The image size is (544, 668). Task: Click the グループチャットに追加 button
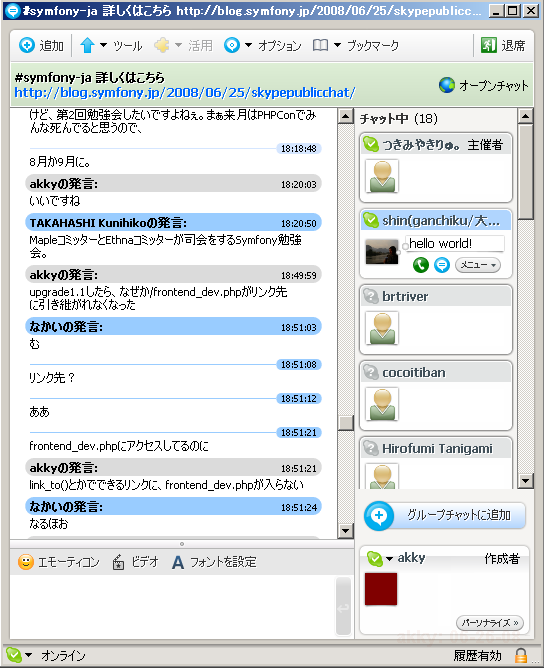(x=444, y=515)
